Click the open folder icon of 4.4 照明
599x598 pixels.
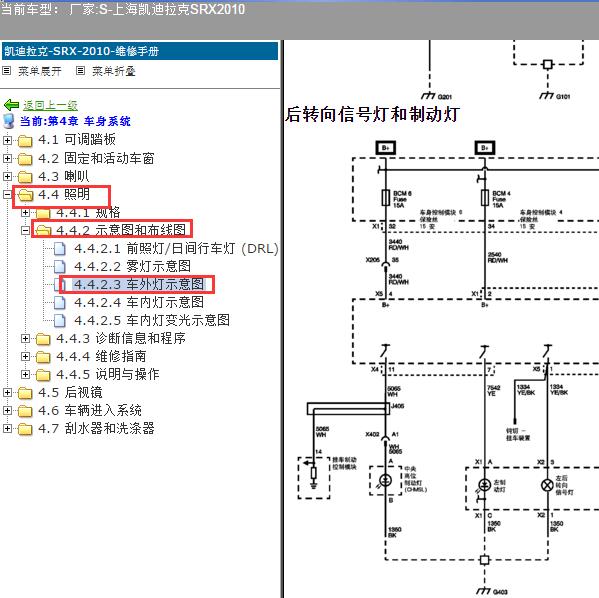click(26, 195)
